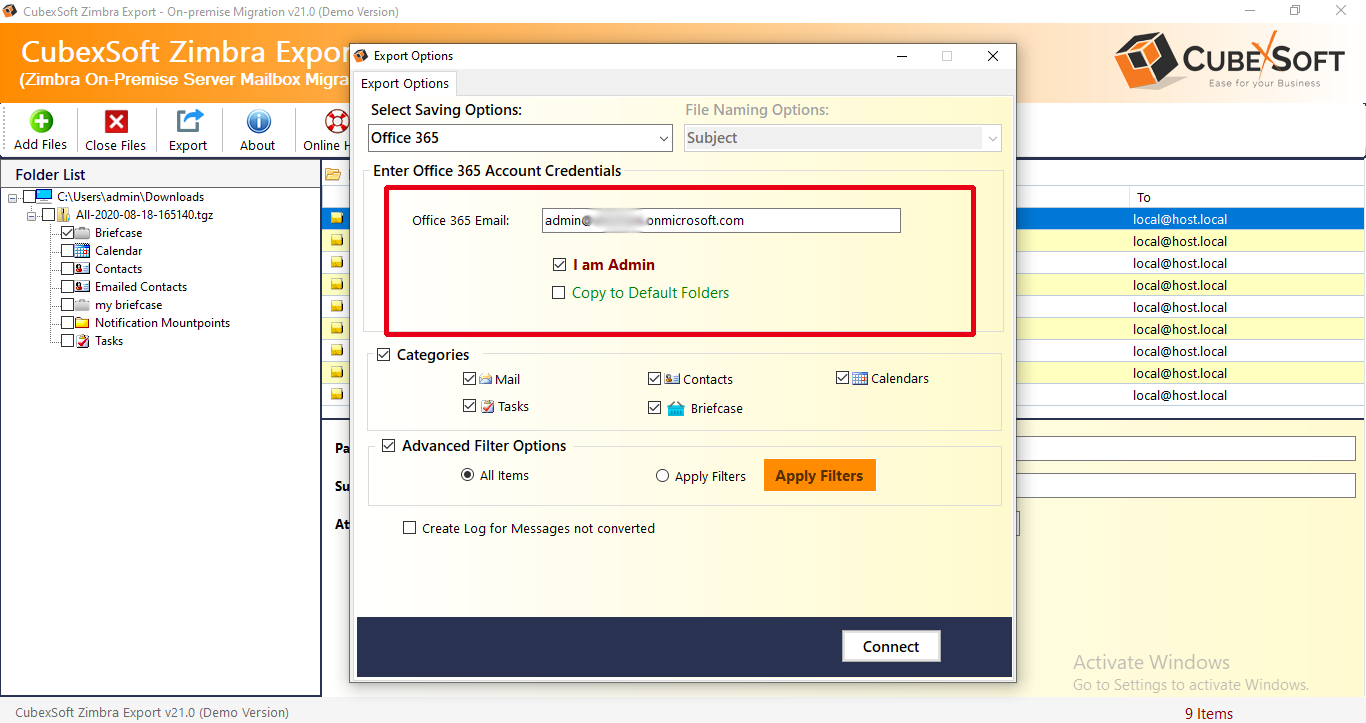Click the open folder icon above message list

tap(333, 174)
